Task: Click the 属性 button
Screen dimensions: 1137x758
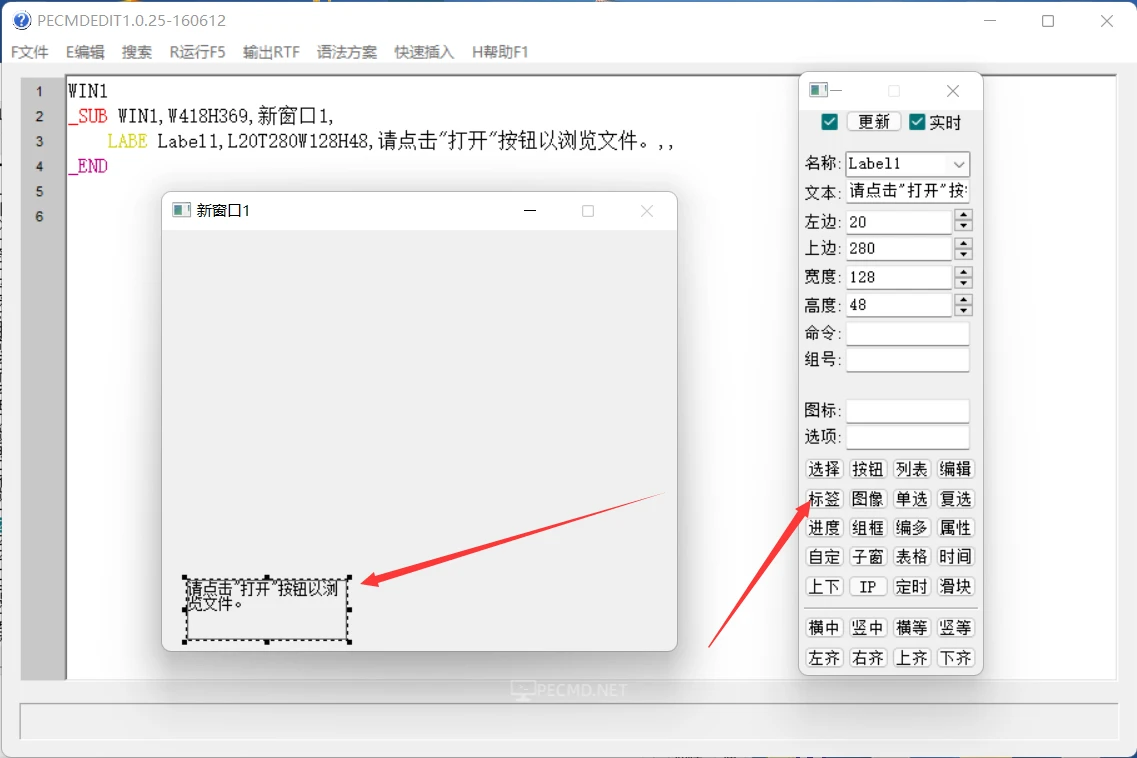Action: point(955,528)
